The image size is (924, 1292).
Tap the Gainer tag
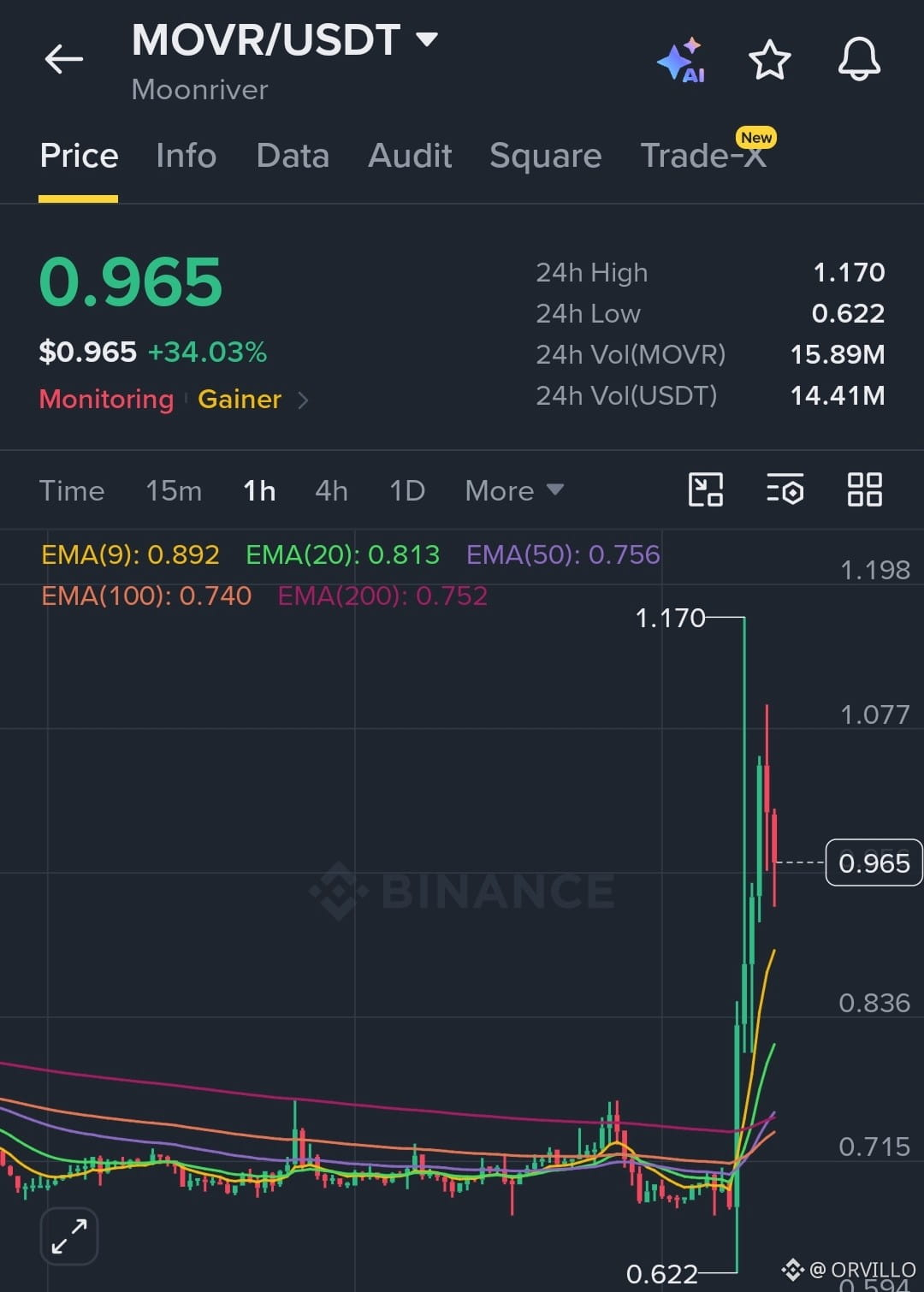[x=240, y=400]
